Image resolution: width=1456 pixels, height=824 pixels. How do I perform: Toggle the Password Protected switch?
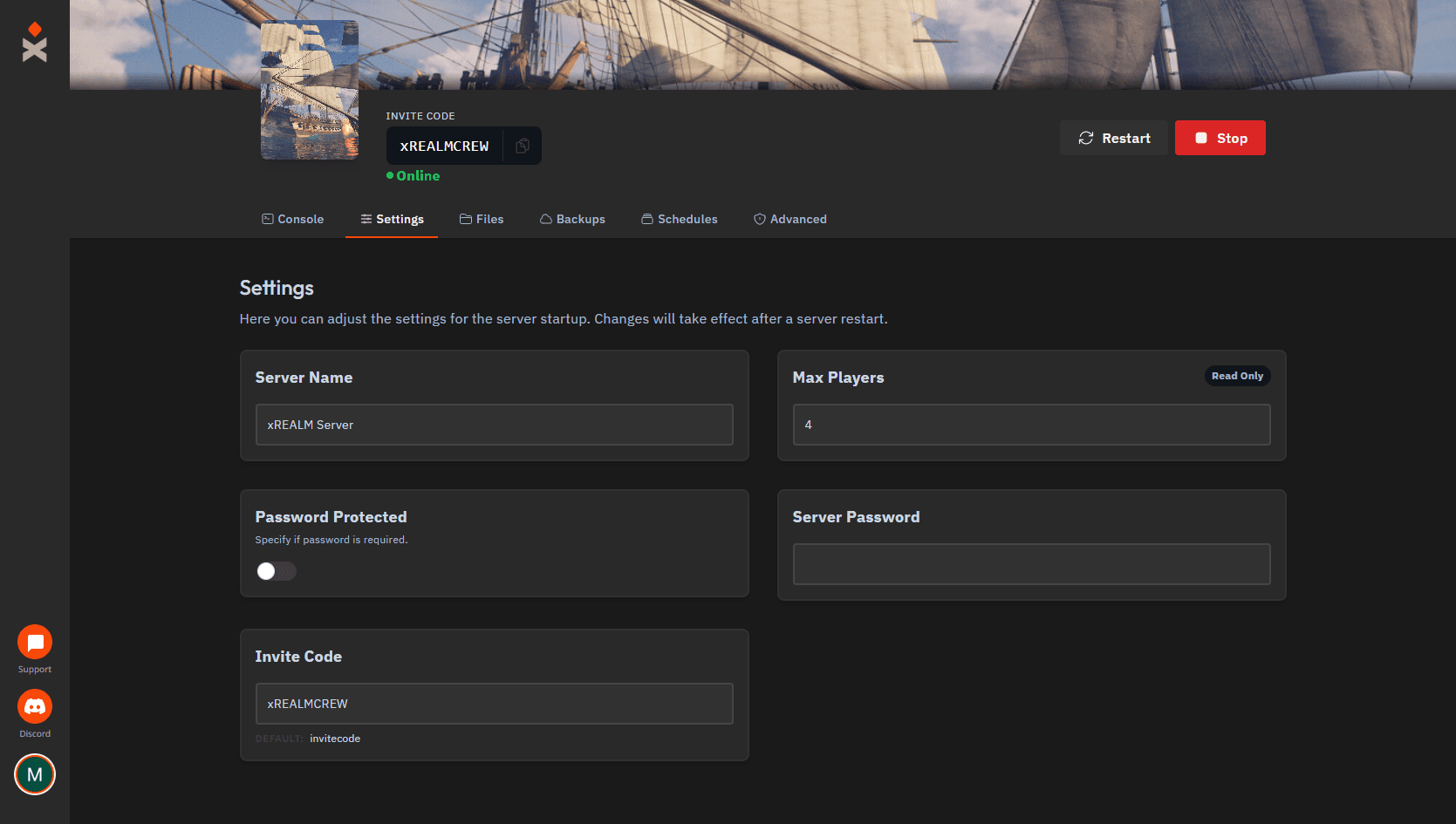pyautogui.click(x=276, y=571)
